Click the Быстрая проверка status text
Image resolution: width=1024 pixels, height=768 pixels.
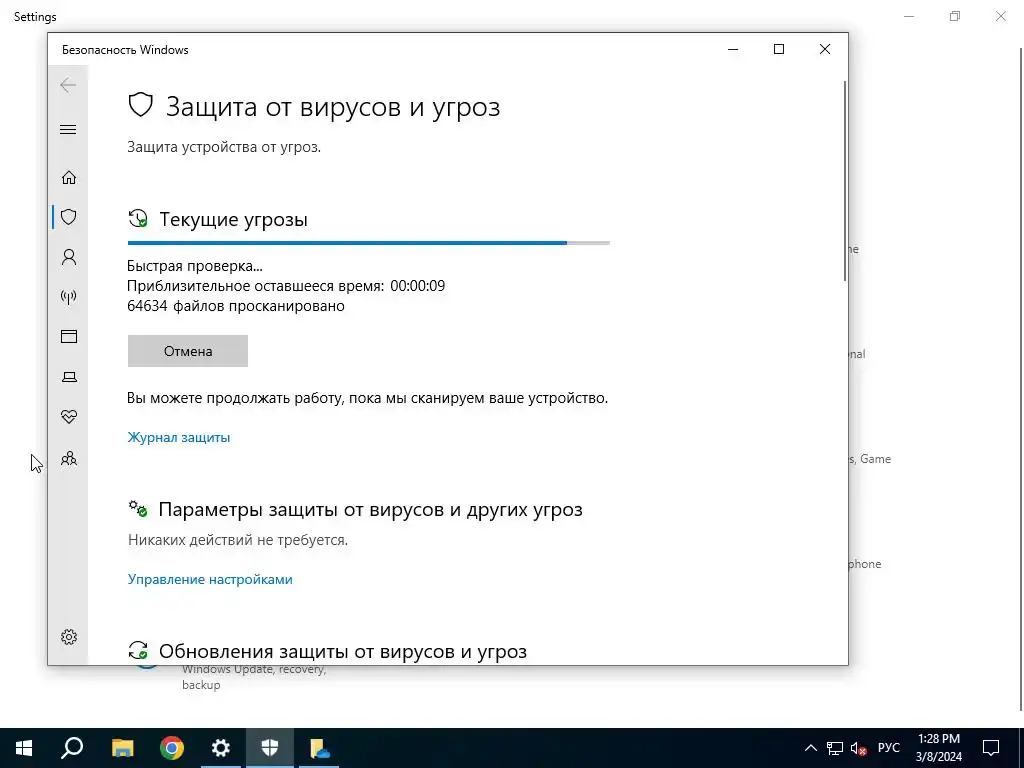(x=195, y=266)
